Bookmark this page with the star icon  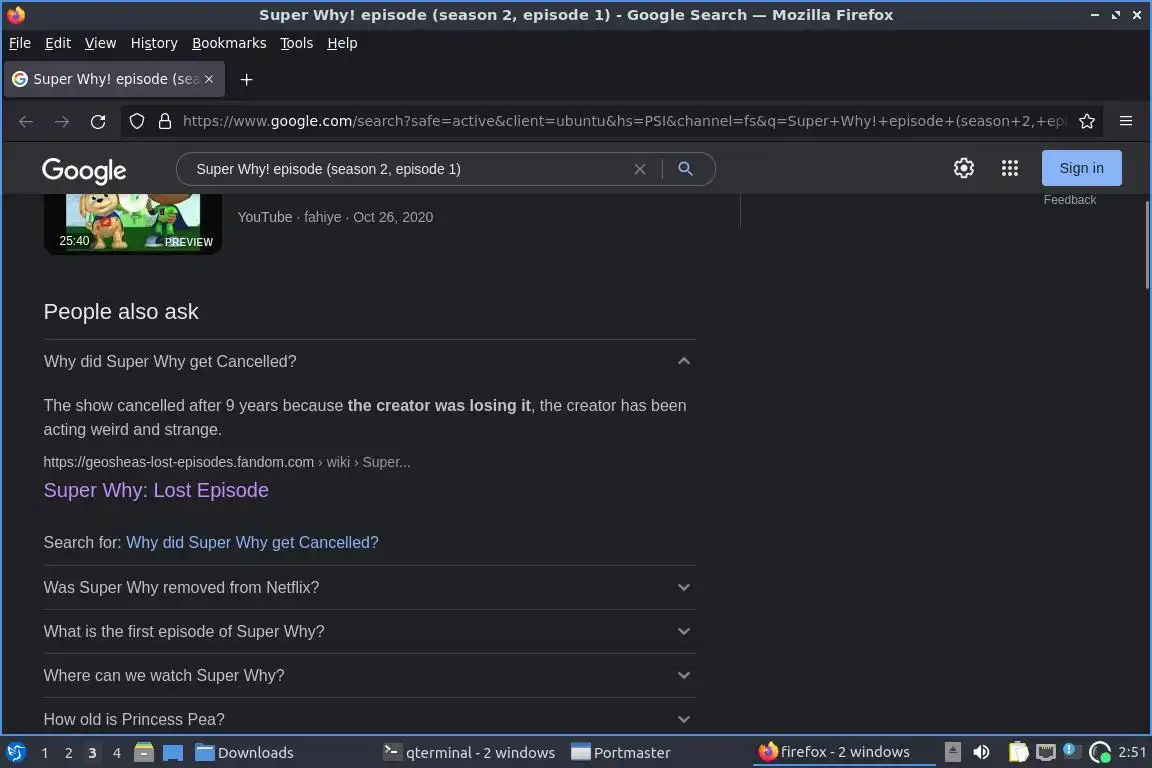1087,121
